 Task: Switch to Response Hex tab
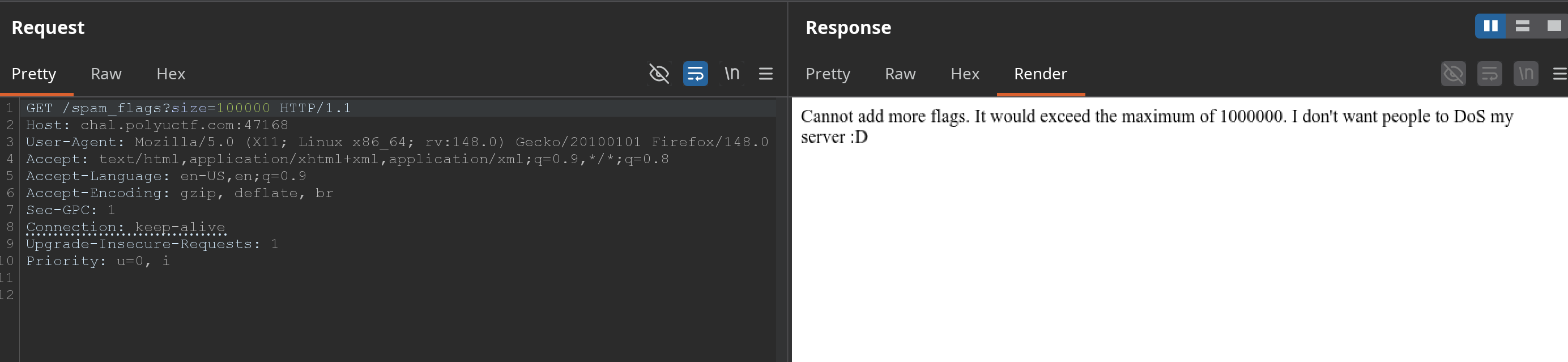[965, 74]
